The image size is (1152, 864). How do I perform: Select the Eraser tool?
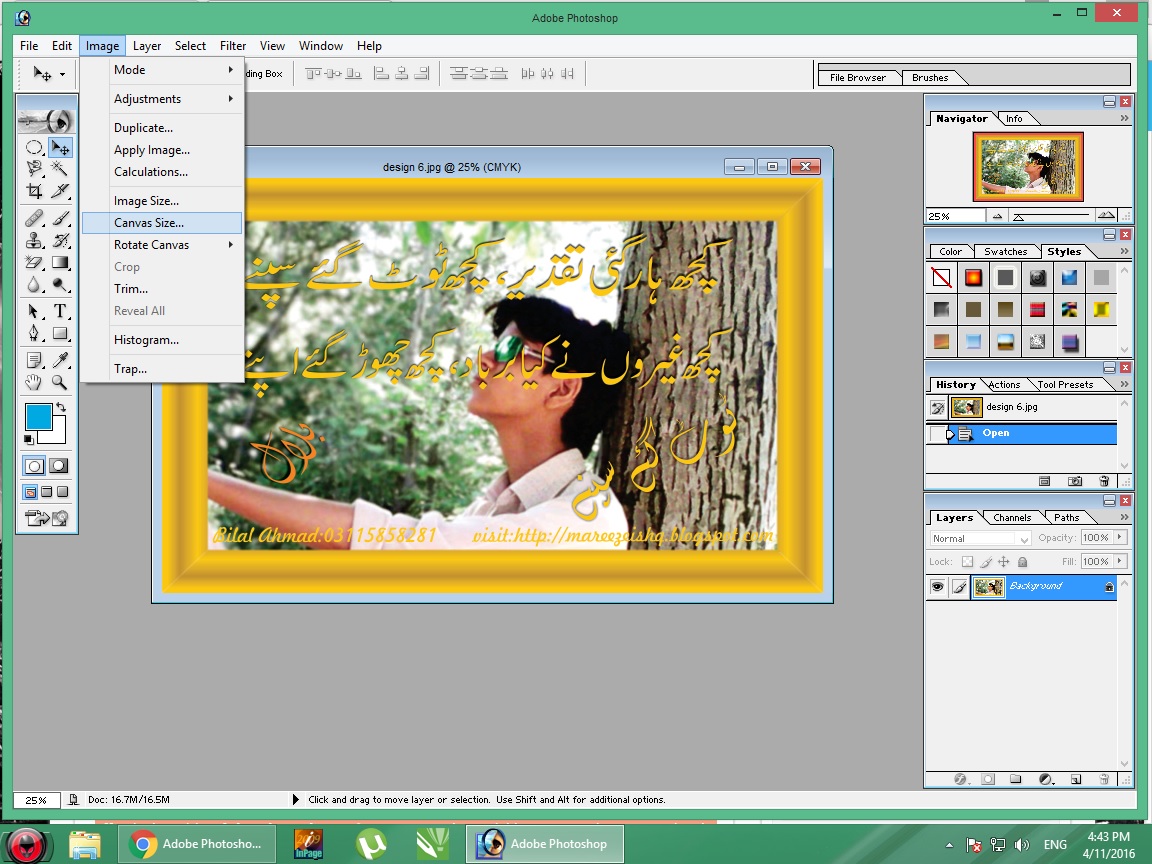pos(34,262)
